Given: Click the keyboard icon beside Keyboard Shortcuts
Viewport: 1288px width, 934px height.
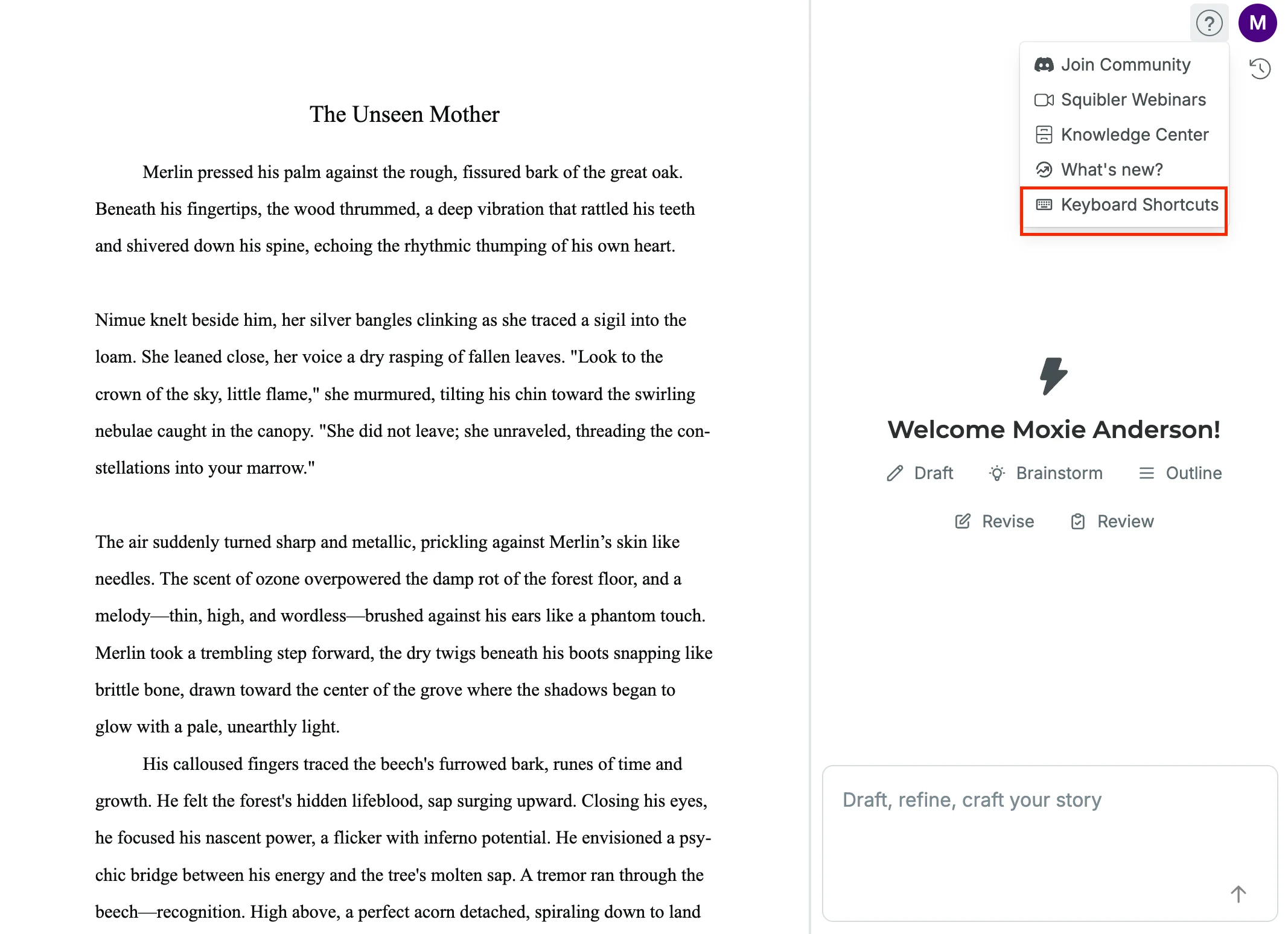Looking at the screenshot, I should pos(1044,205).
